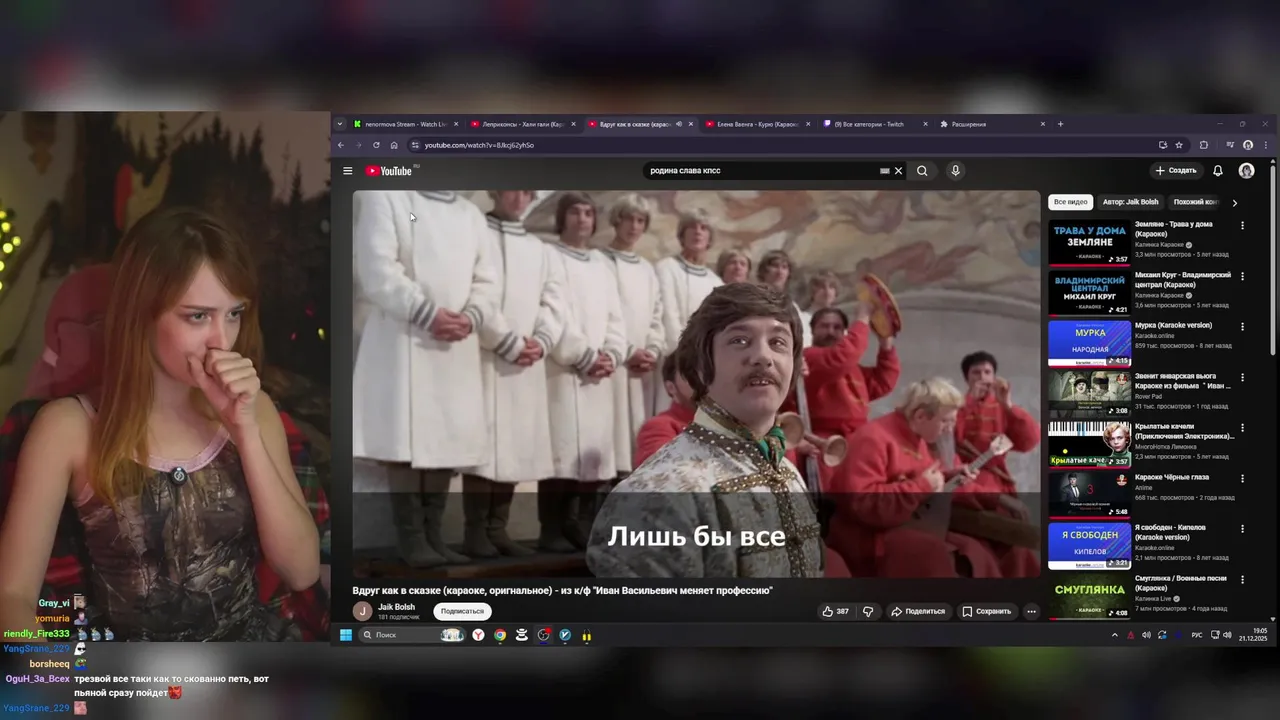Screen dimensions: 1280x720
Task: Open a new browser tab with plus
Action: coord(1060,124)
